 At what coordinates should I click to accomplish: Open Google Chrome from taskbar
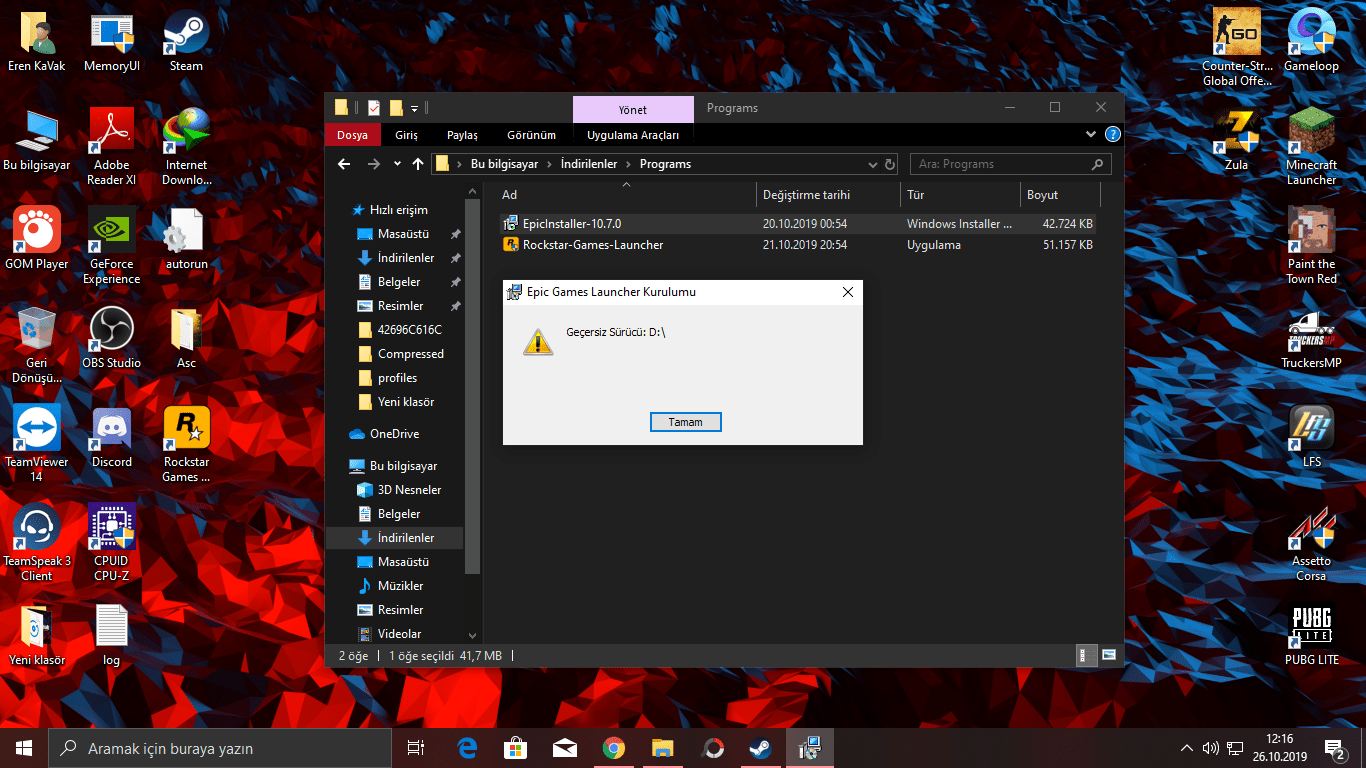pyautogui.click(x=614, y=748)
